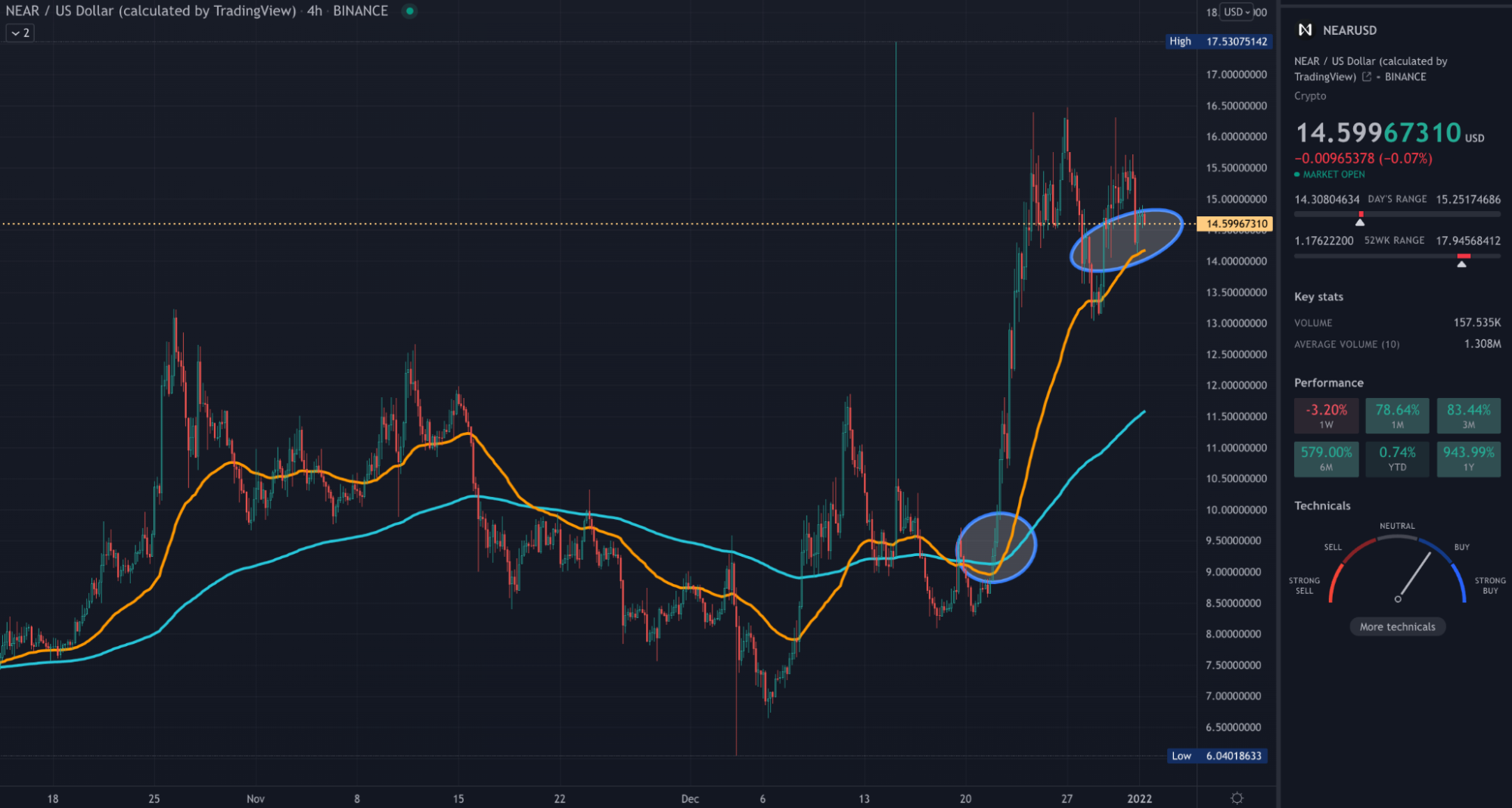1512x808 pixels.
Task: Select the 1W performance tile
Action: point(1326,415)
